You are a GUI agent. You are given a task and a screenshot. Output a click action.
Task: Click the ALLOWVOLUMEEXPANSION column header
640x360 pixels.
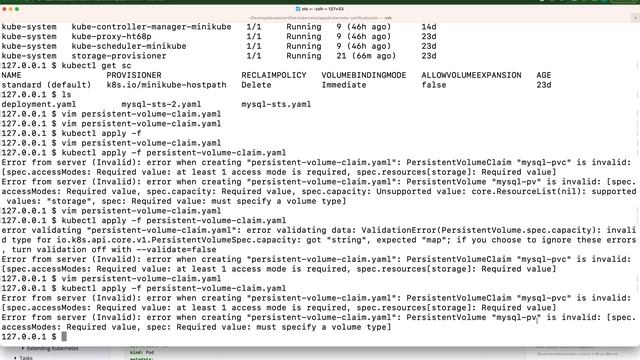click(471, 76)
